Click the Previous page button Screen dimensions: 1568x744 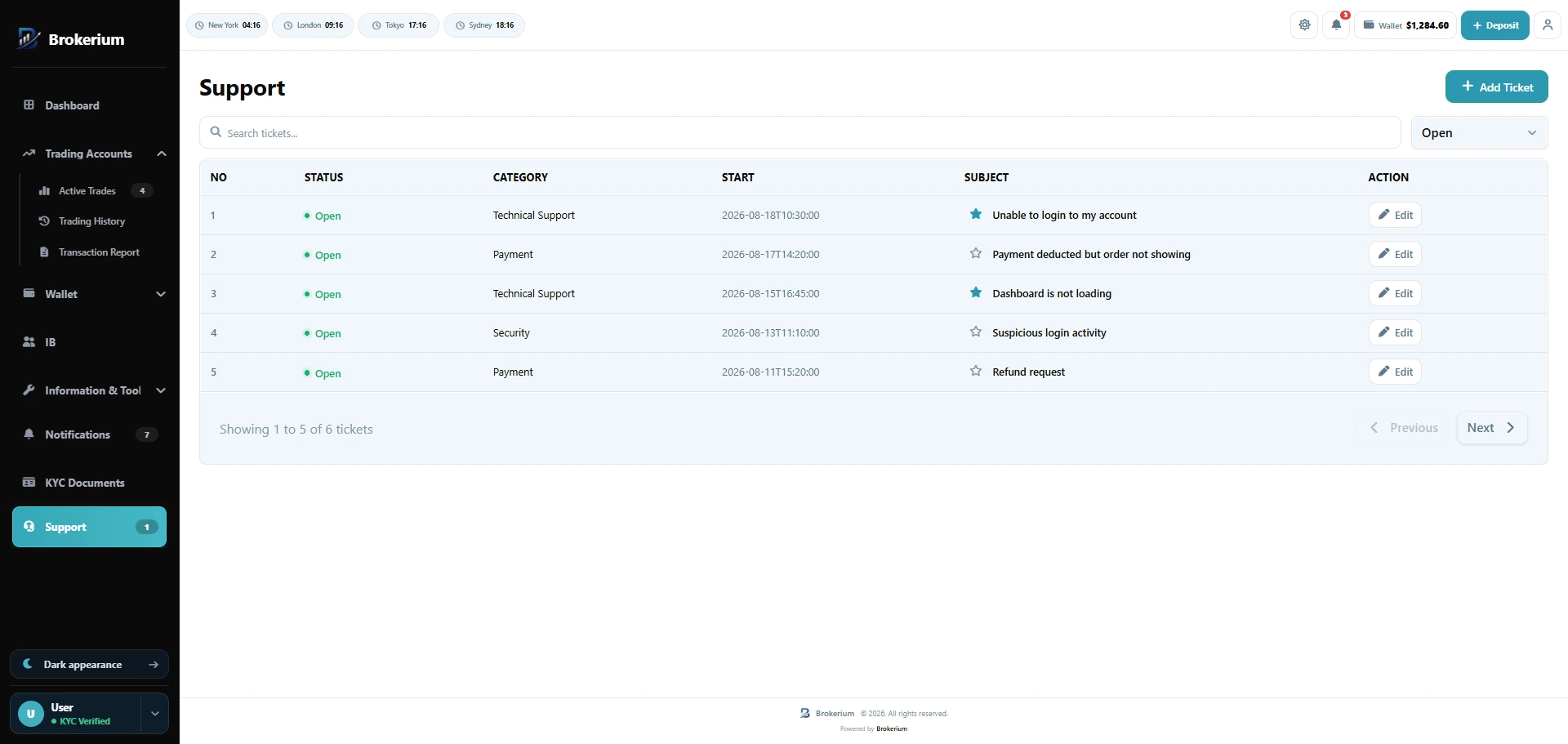1403,428
